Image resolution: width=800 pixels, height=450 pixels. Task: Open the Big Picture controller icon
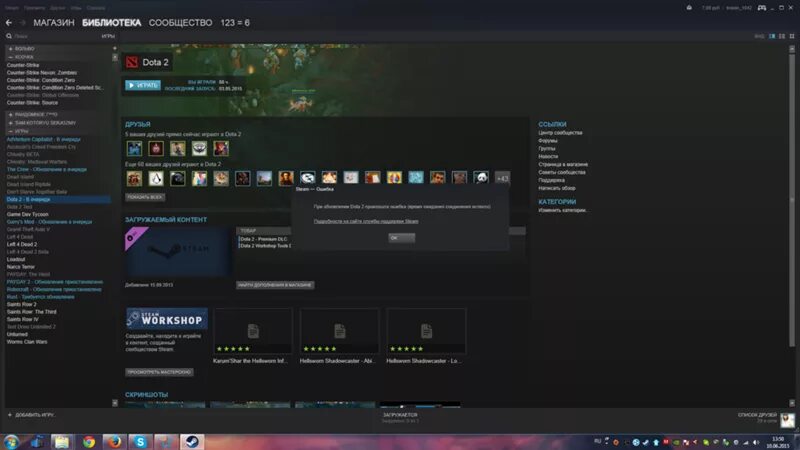(x=762, y=8)
